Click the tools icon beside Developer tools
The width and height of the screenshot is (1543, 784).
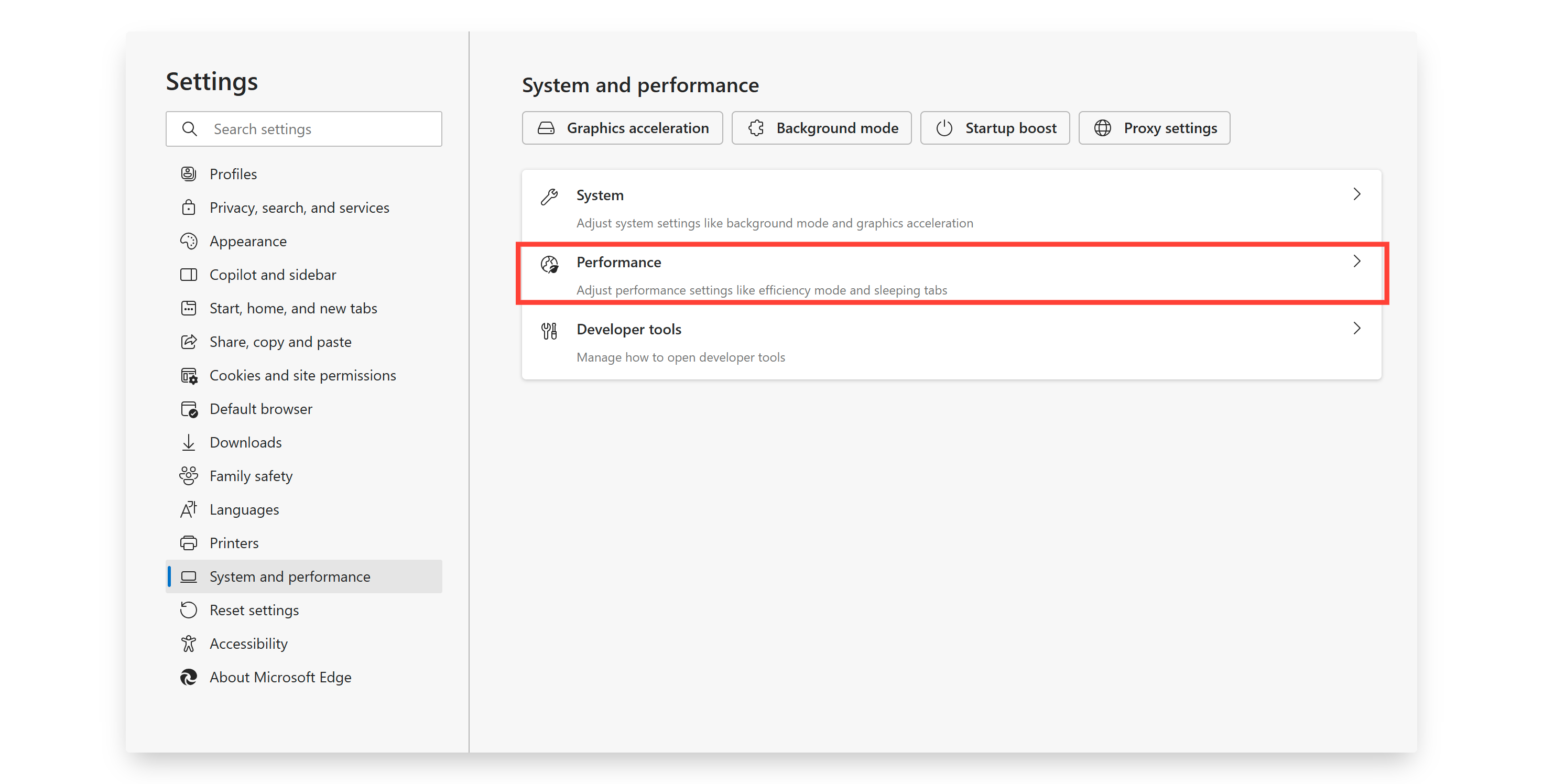click(549, 331)
